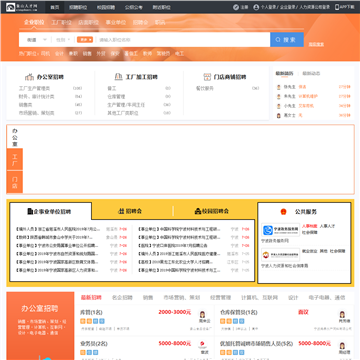Open the 宁波政务服务网 logo thumbnail
This screenshot has width=360, height=360.
tap(281, 230)
